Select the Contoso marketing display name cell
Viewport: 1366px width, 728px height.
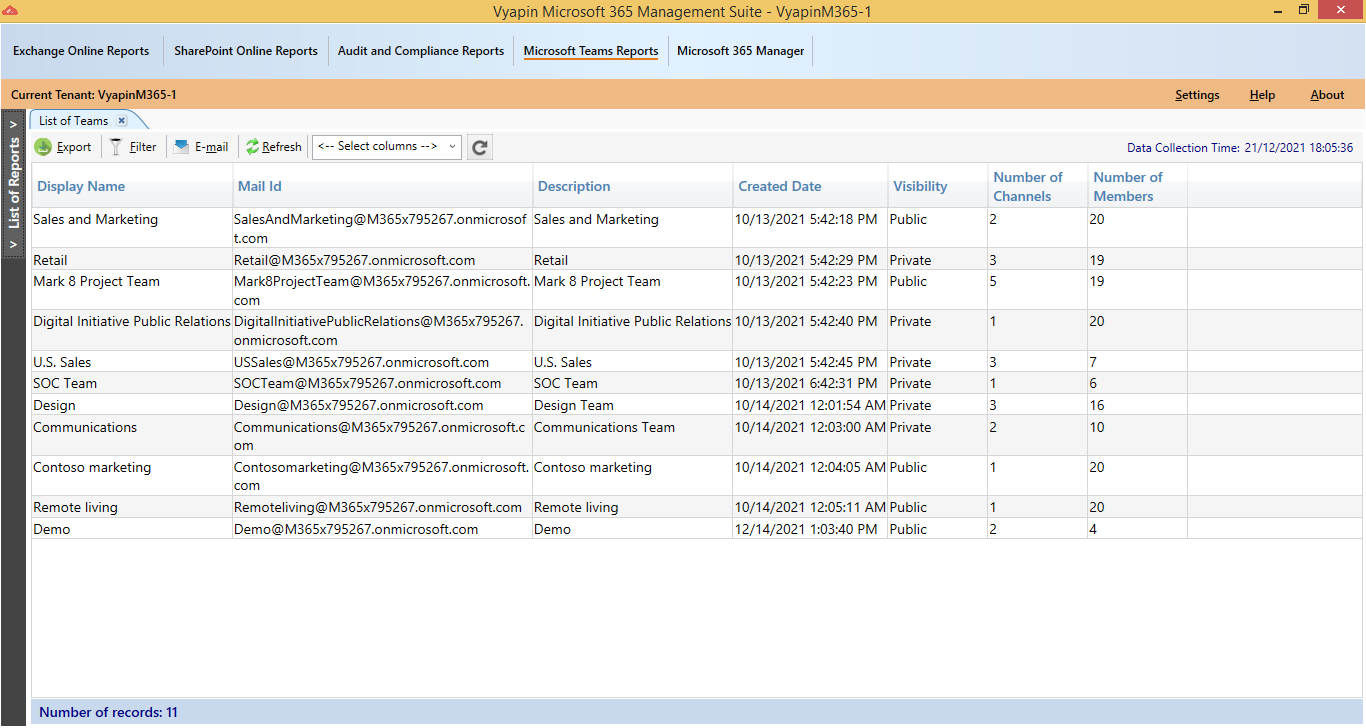click(132, 476)
